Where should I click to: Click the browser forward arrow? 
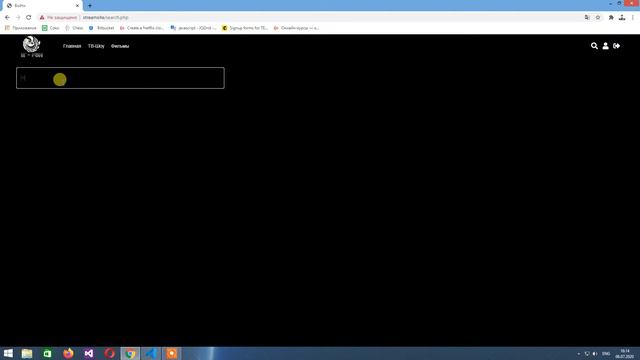click(x=18, y=18)
